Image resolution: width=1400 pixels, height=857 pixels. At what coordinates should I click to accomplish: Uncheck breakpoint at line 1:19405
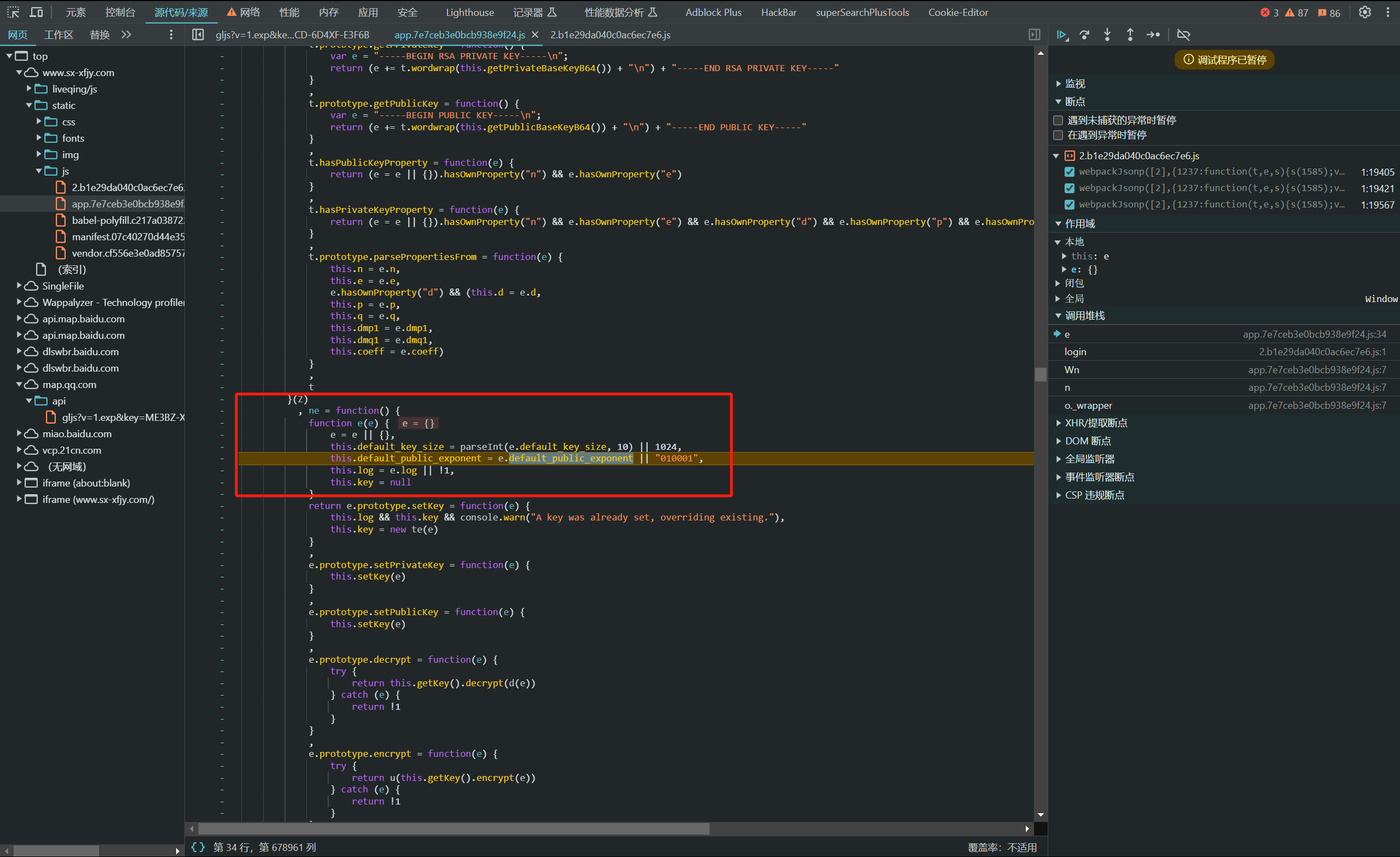click(1070, 172)
